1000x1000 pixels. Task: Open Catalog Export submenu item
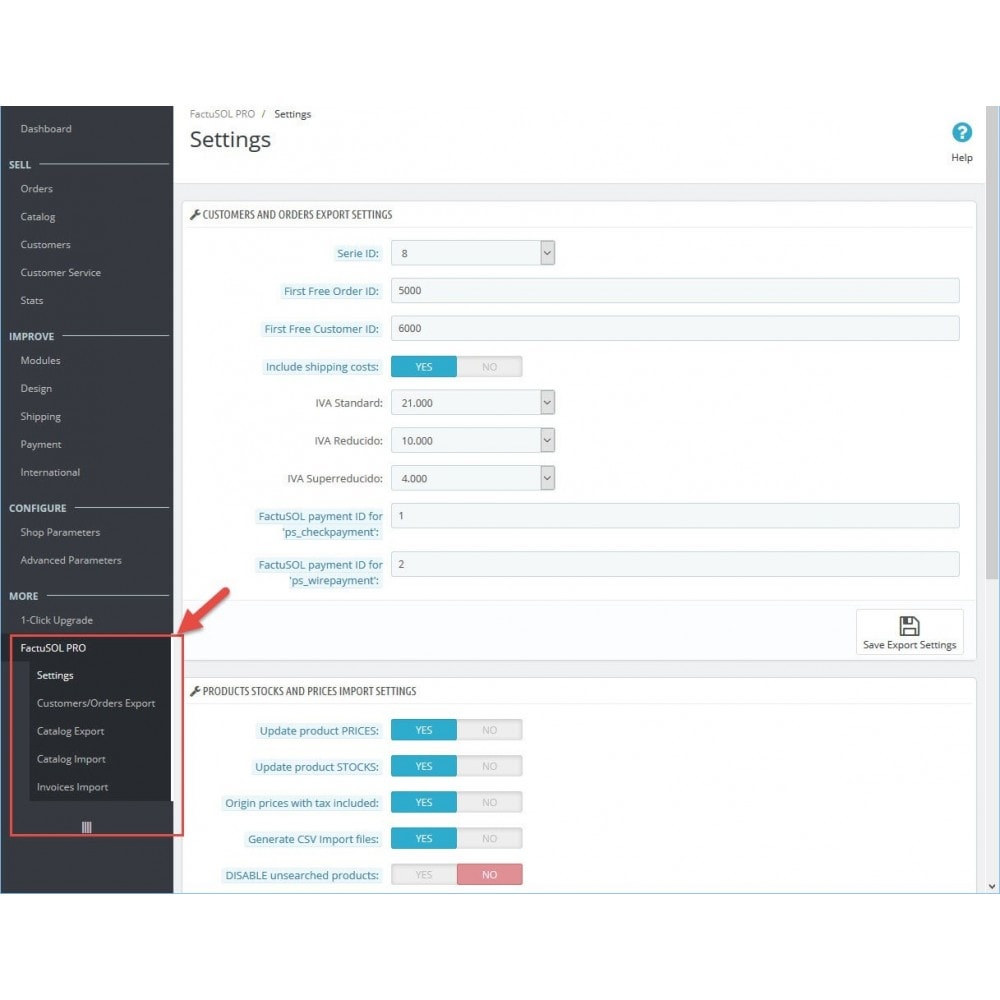click(70, 732)
